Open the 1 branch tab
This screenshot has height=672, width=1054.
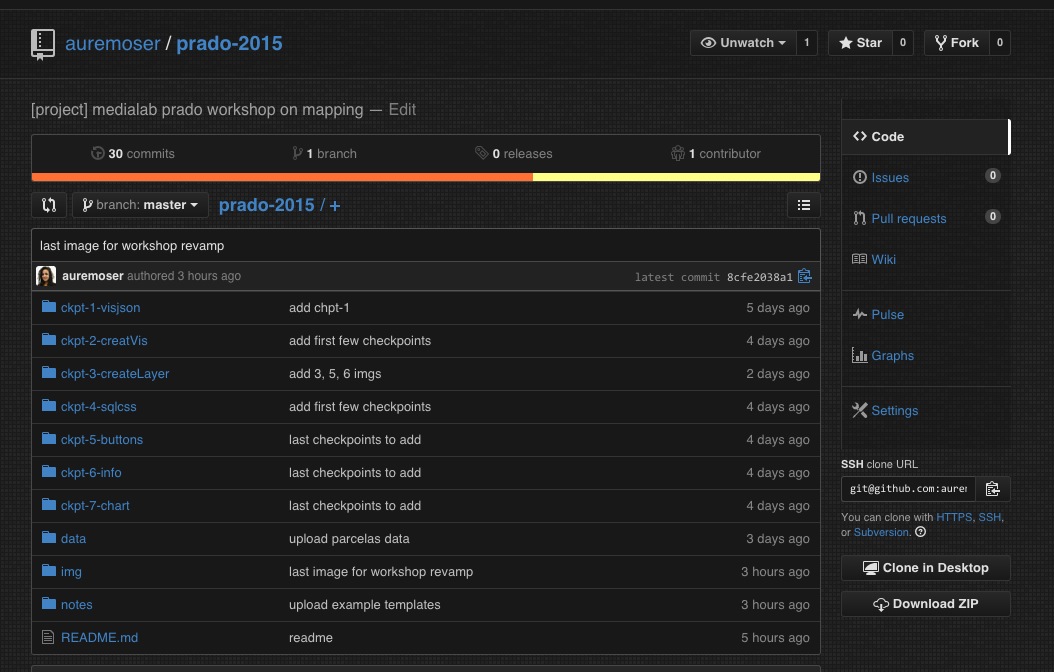(324, 153)
